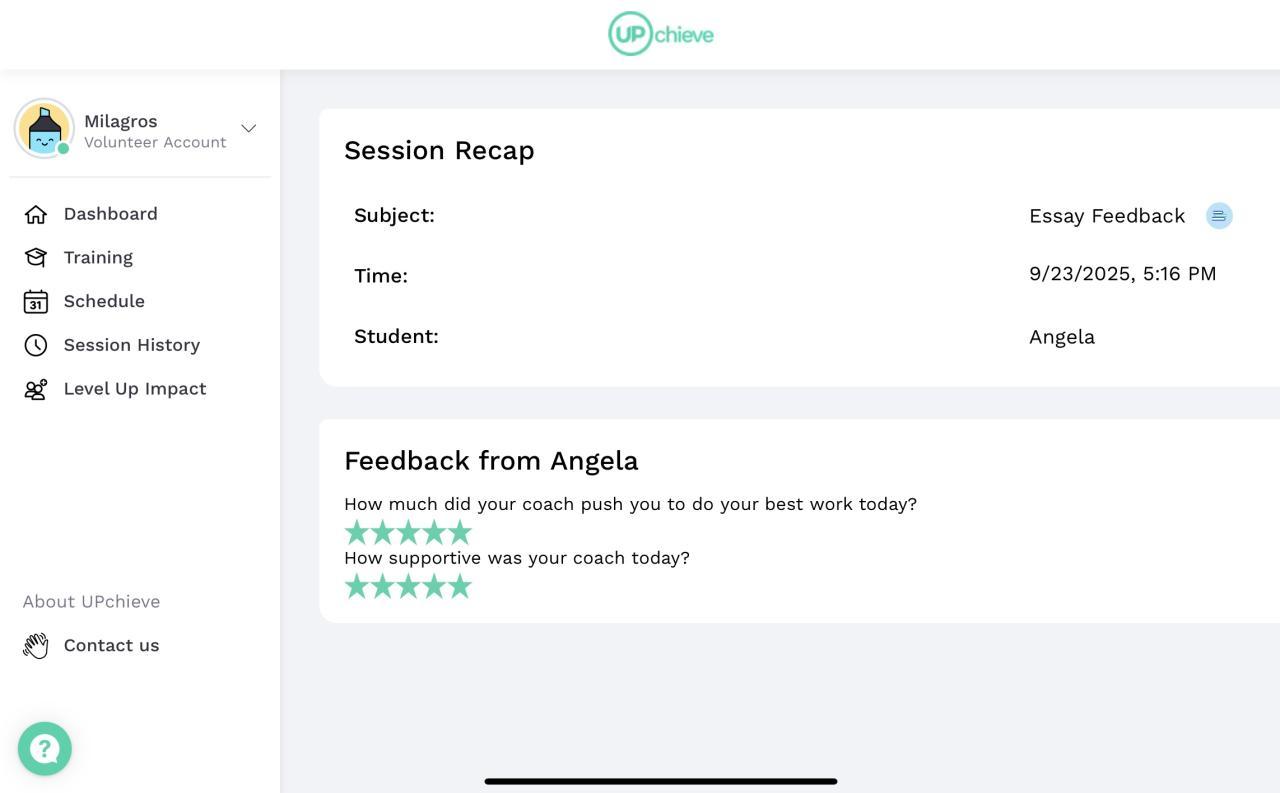
Task: Open the Dashboard menu item
Action: coord(110,214)
